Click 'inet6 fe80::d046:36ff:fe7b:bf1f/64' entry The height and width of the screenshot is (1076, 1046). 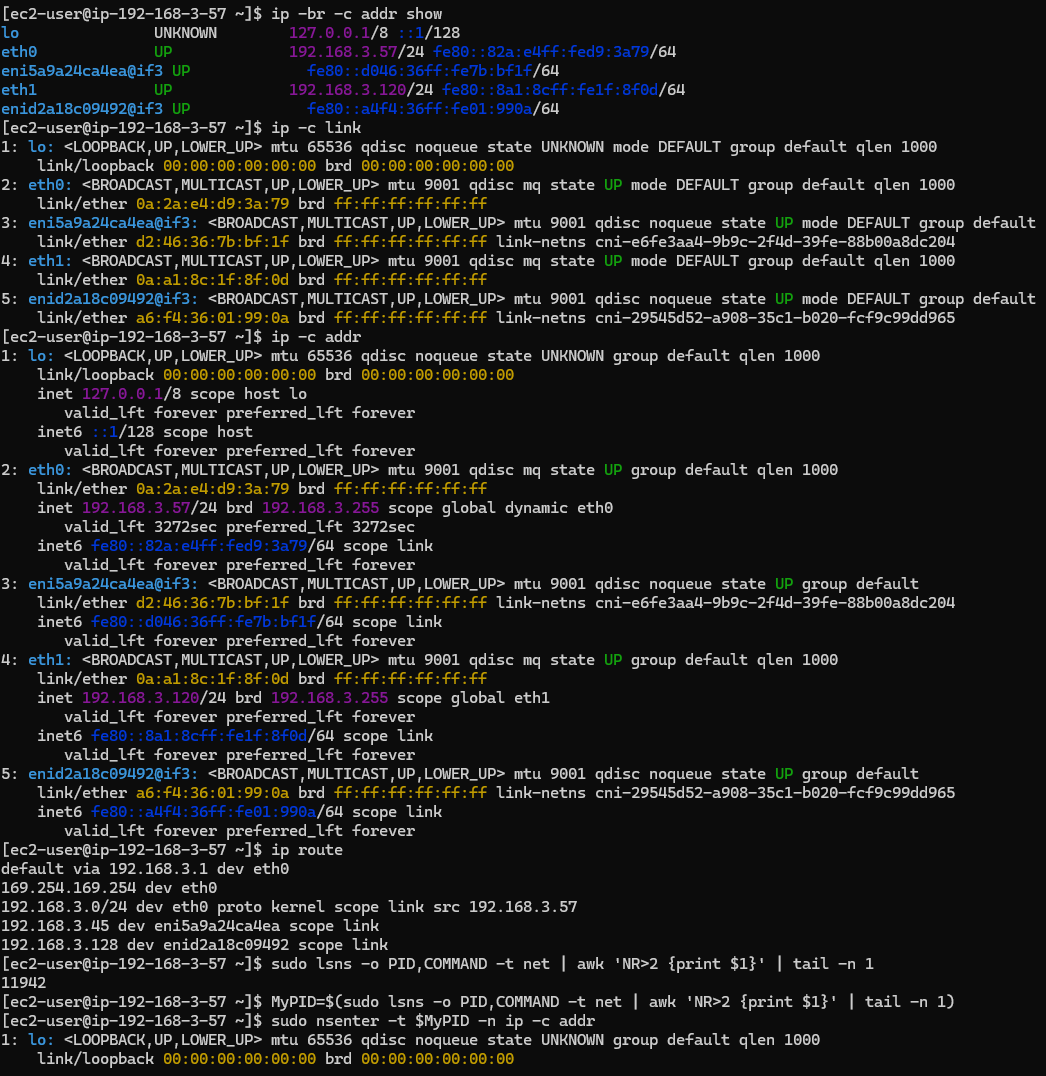point(190,622)
